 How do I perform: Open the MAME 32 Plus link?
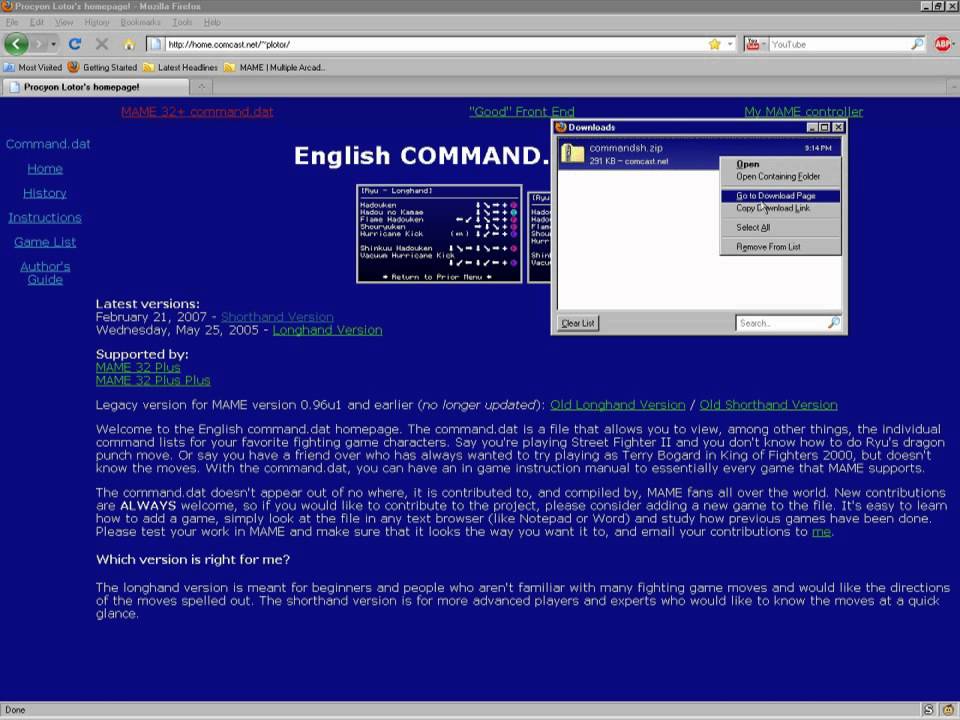138,367
